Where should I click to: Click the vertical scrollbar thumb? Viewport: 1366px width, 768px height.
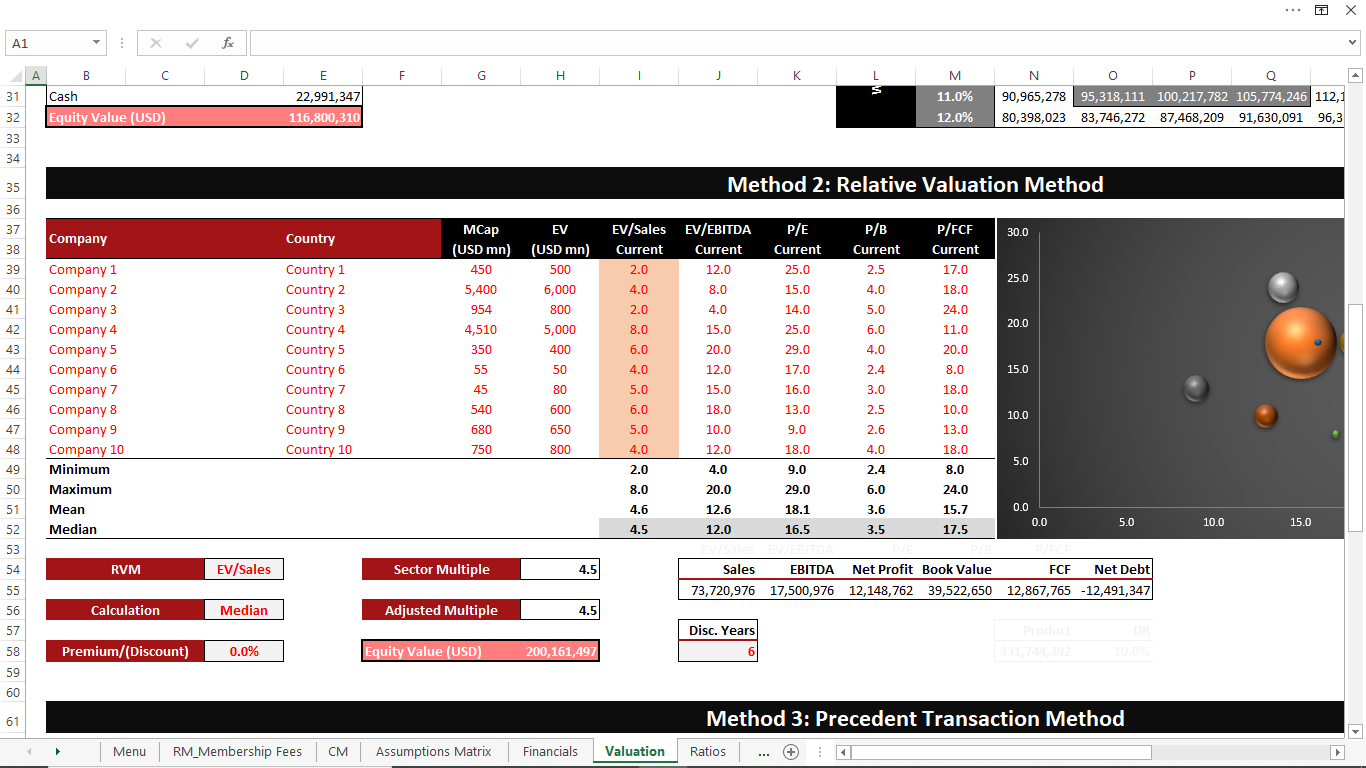pos(1356,417)
